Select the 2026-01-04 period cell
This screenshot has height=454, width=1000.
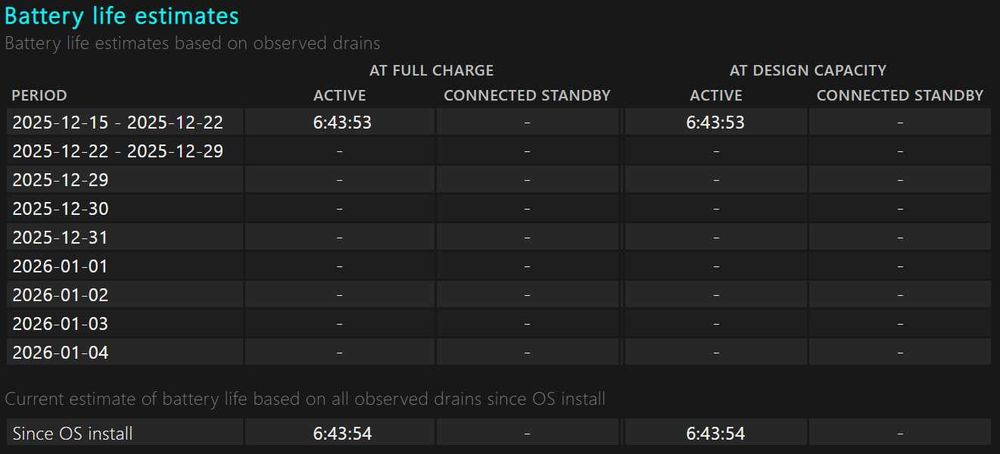pos(60,352)
